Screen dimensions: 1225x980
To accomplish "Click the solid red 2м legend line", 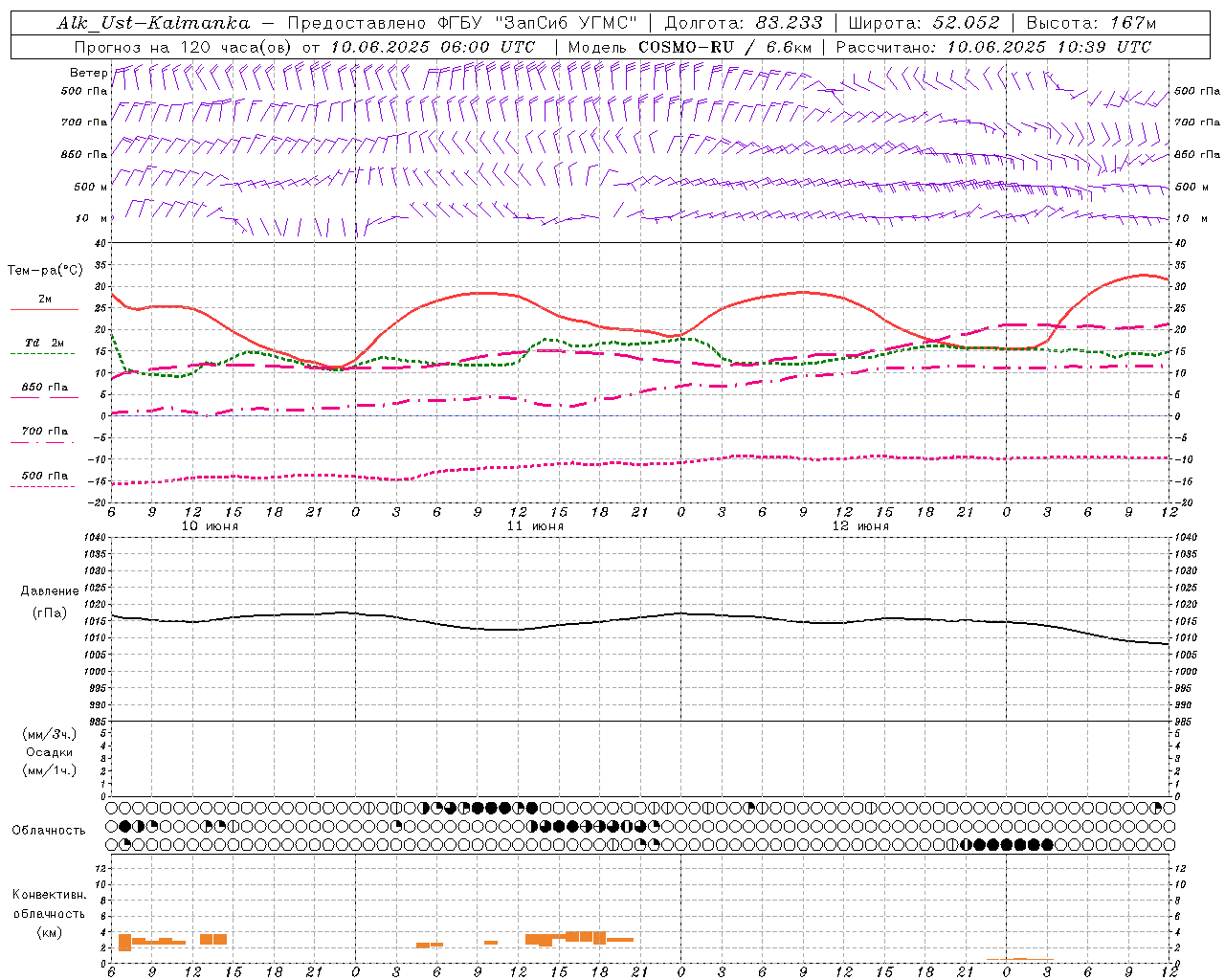I will click(x=44, y=309).
